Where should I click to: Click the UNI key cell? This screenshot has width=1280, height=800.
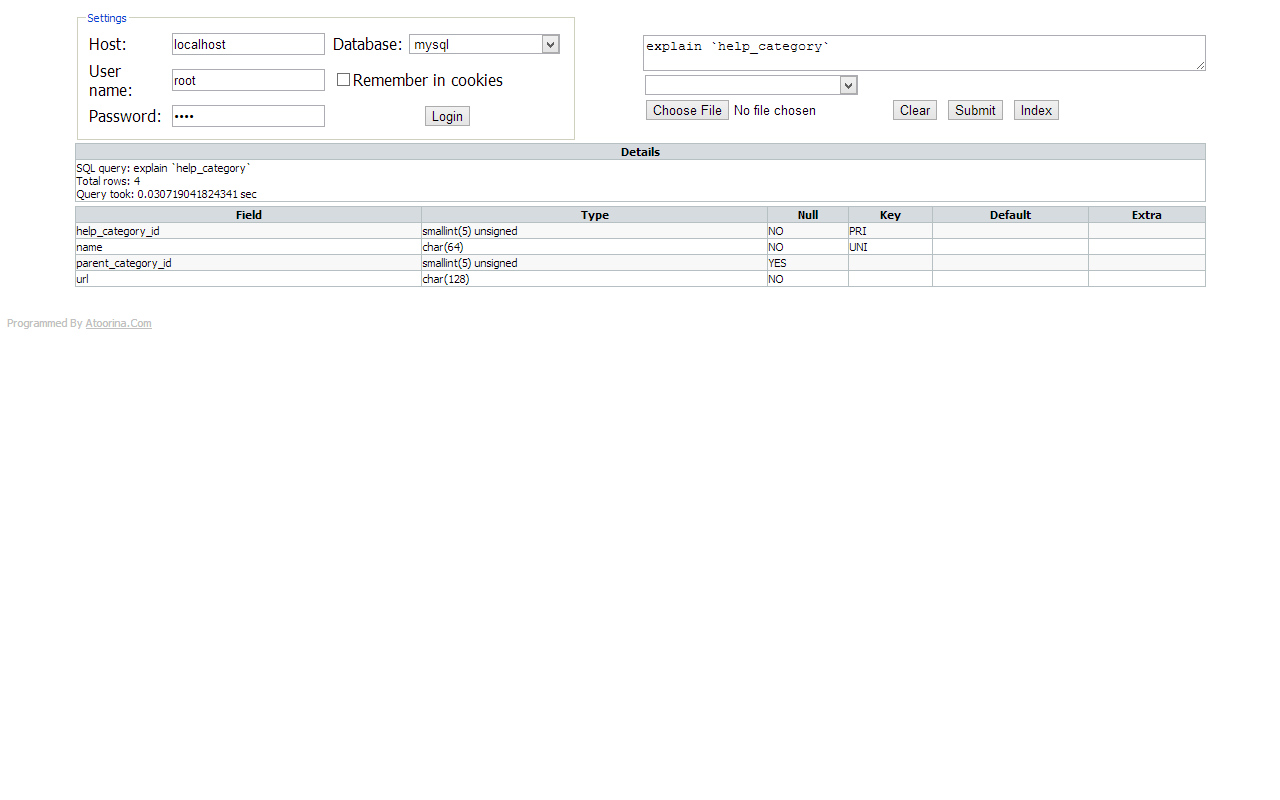coord(890,247)
